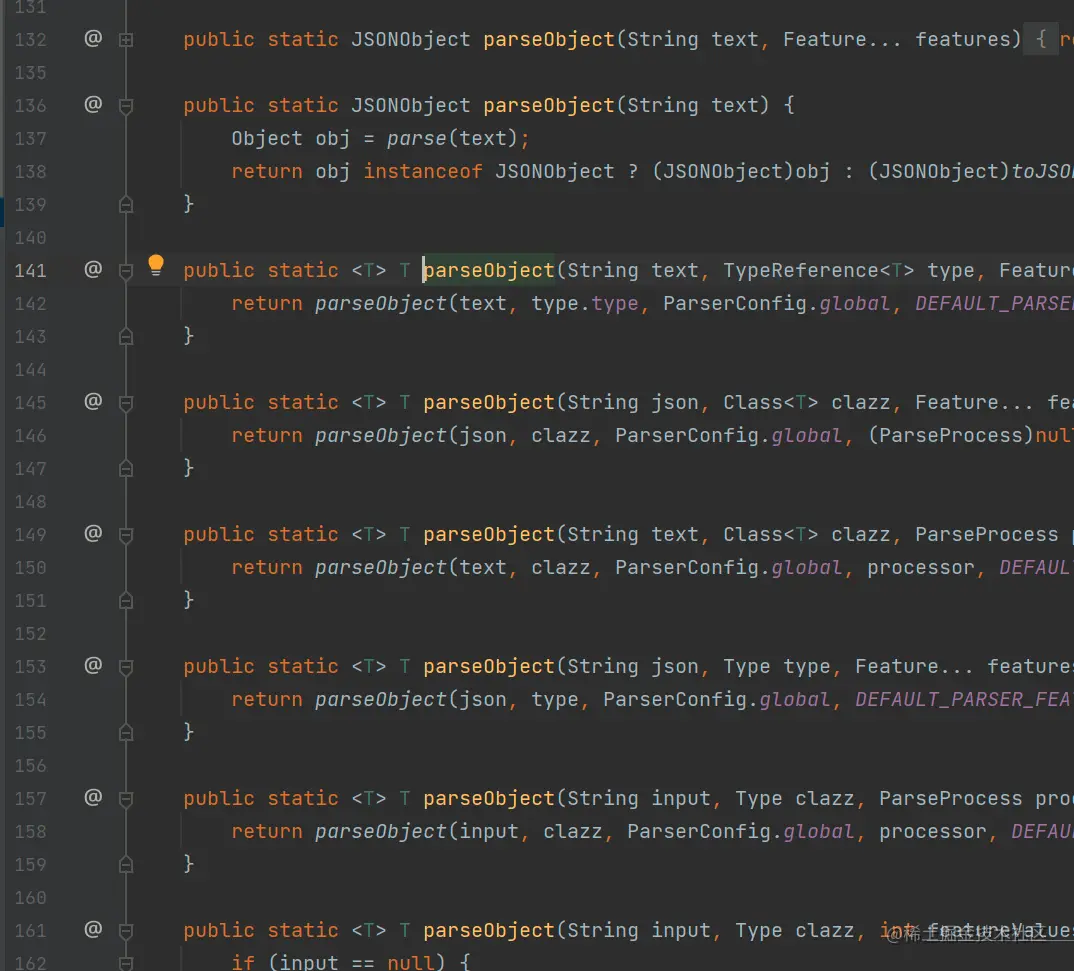Viewport: 1074px width, 971px height.
Task: Click the fold end marker on line 143
Action: (x=126, y=336)
